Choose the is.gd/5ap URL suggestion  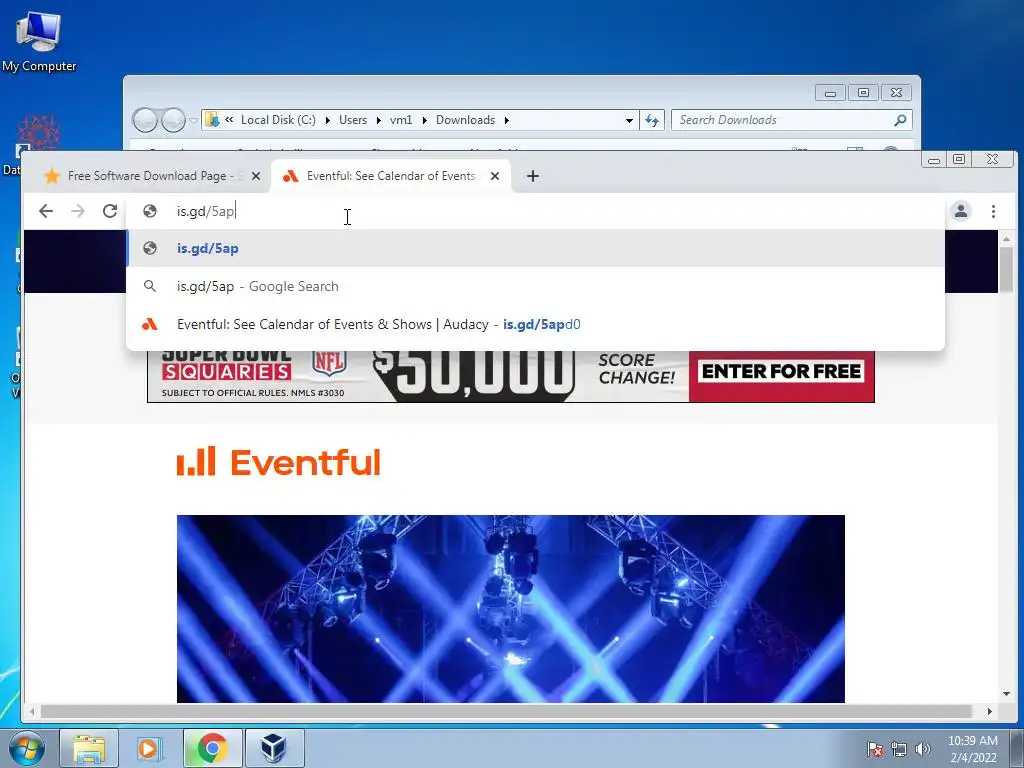click(x=536, y=248)
